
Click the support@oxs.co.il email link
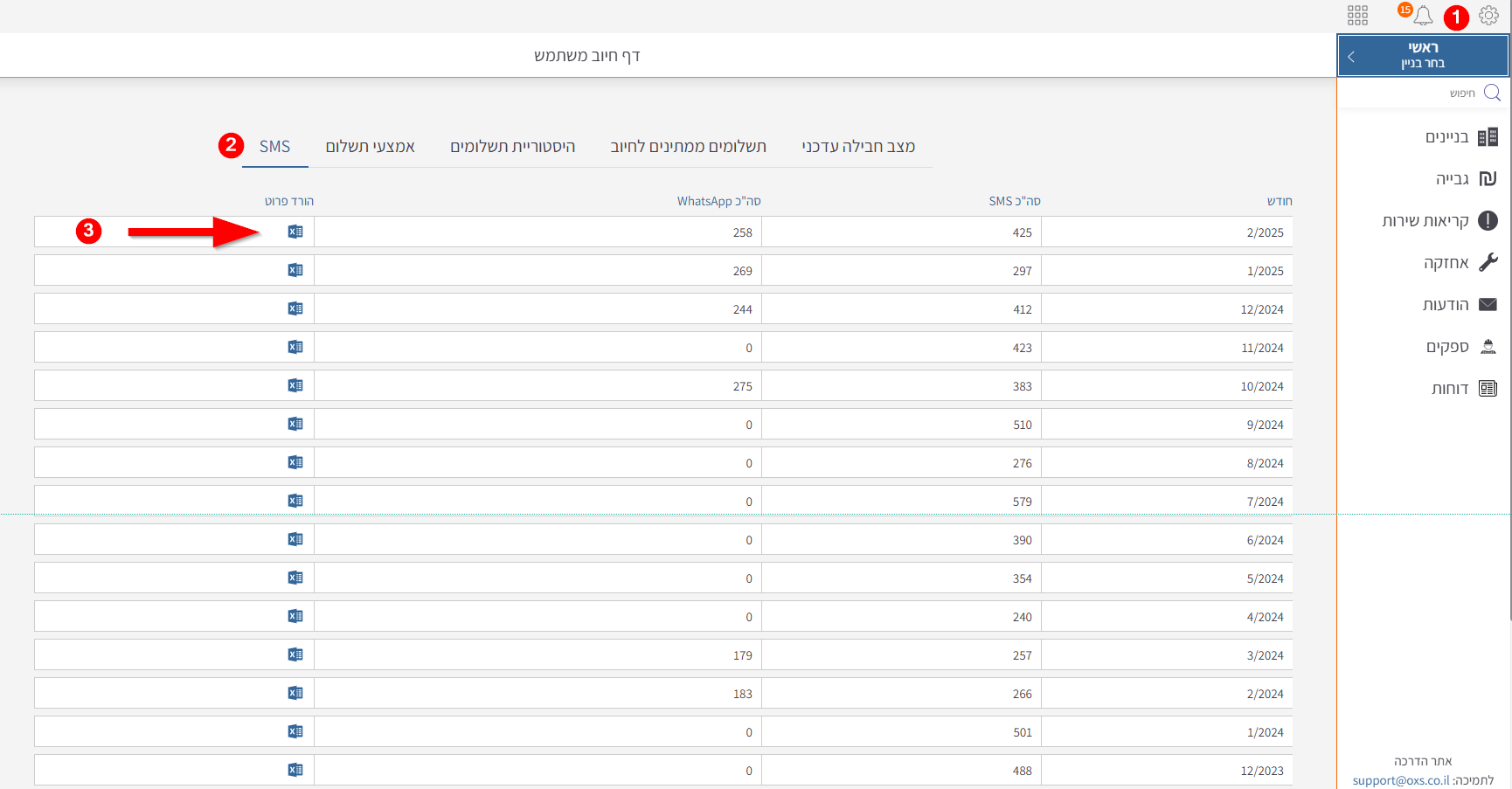click(x=1400, y=780)
